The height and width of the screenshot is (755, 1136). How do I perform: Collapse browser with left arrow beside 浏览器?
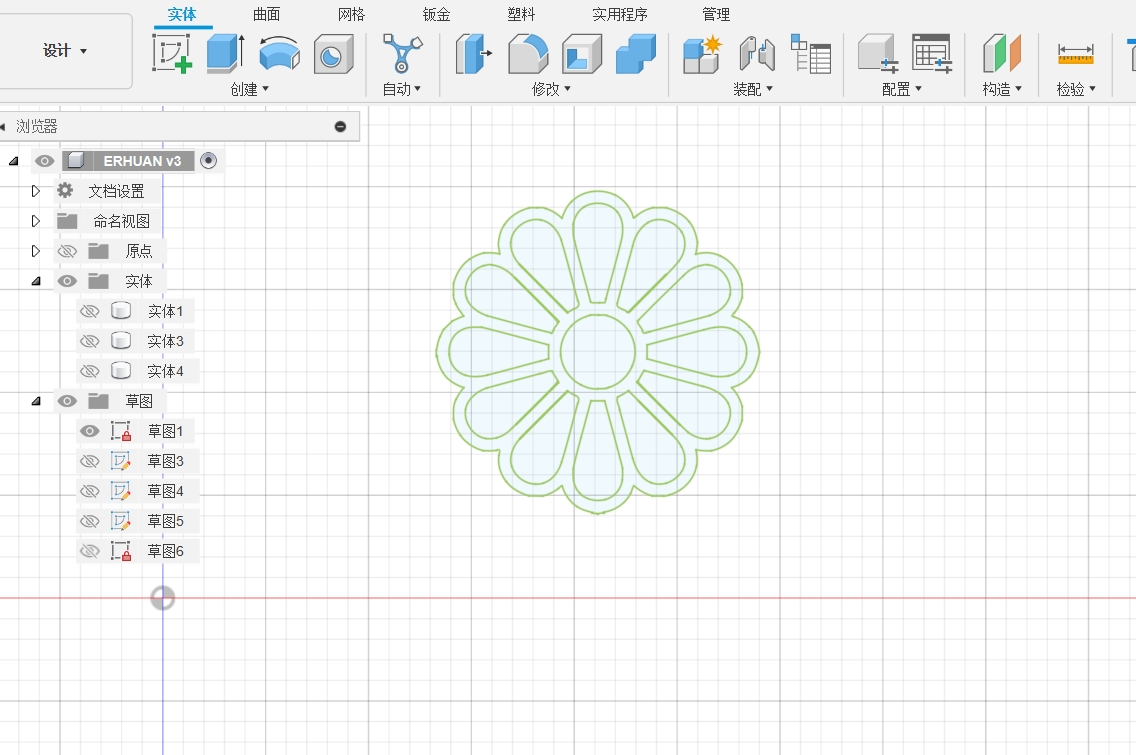coord(3,127)
